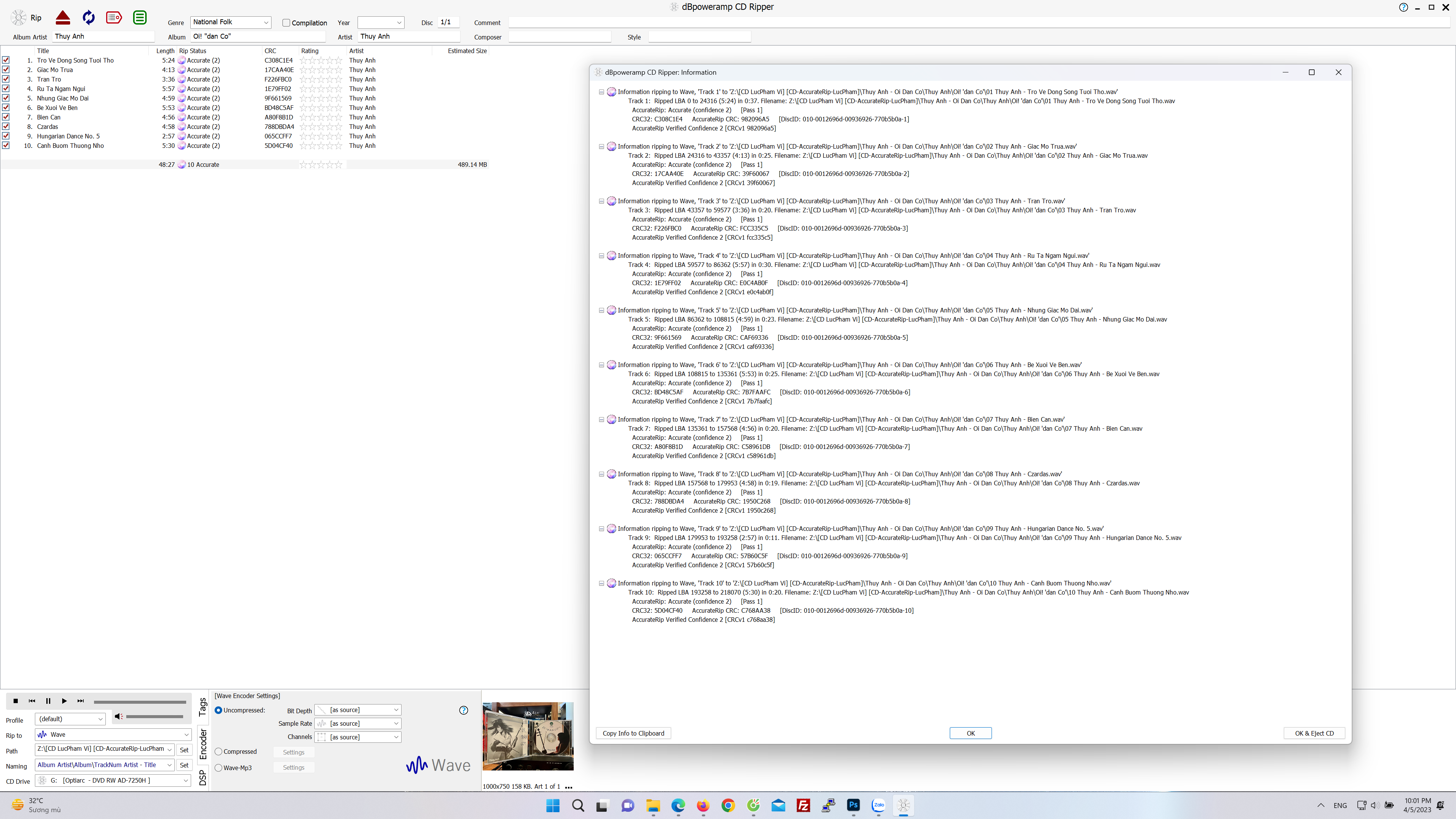Click the red metadata tag icon

point(114,17)
